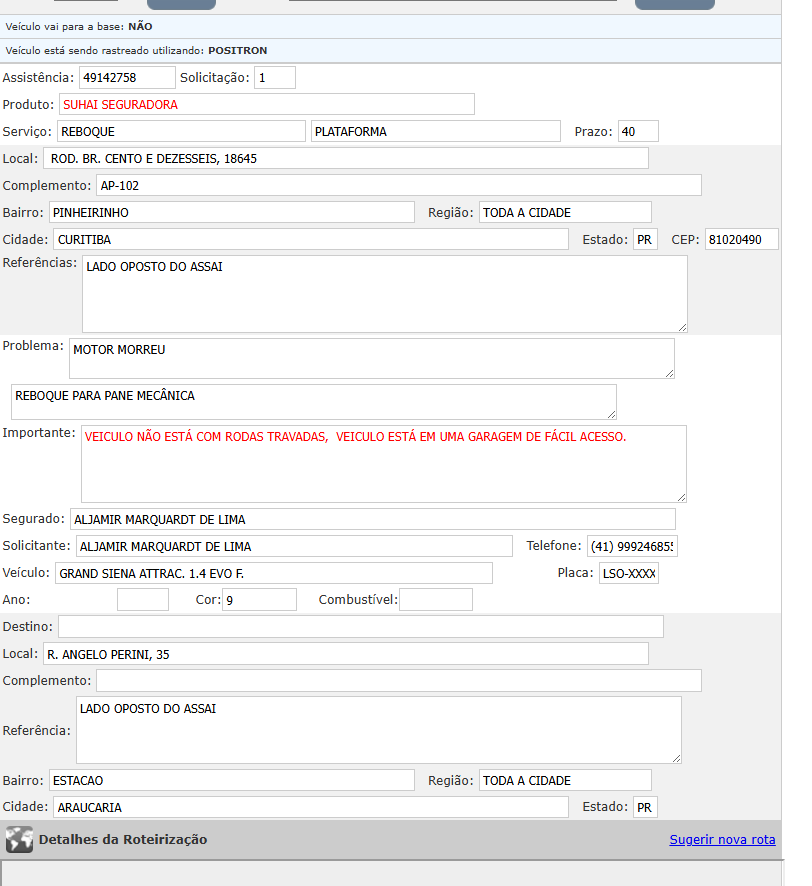Select the Prazo field with 40

638,131
